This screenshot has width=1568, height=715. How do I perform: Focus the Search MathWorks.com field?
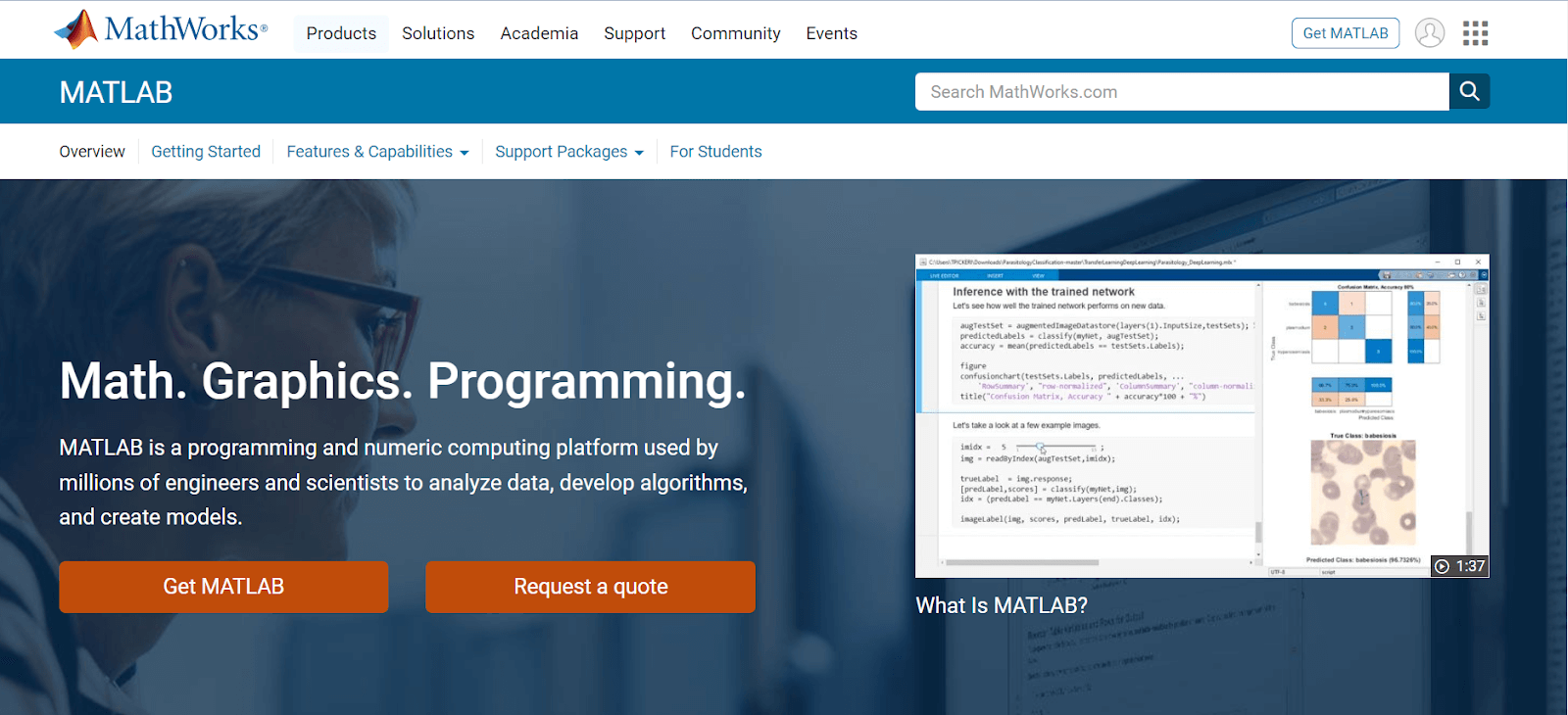1182,91
